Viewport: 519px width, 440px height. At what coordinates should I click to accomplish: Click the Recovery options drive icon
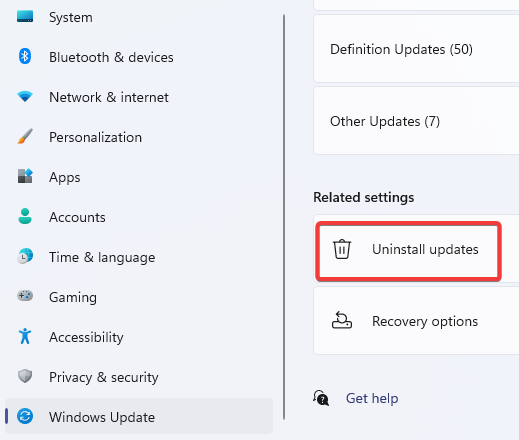click(x=342, y=321)
